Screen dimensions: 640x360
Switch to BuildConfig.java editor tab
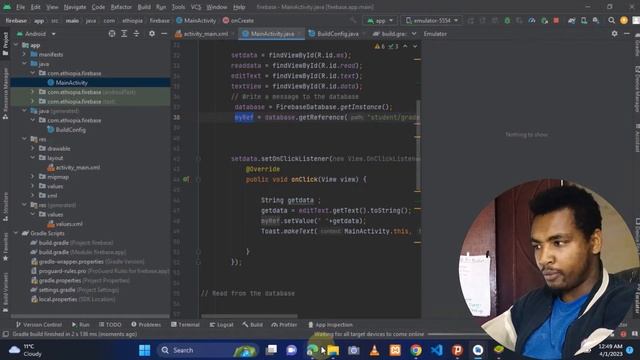tap(335, 34)
